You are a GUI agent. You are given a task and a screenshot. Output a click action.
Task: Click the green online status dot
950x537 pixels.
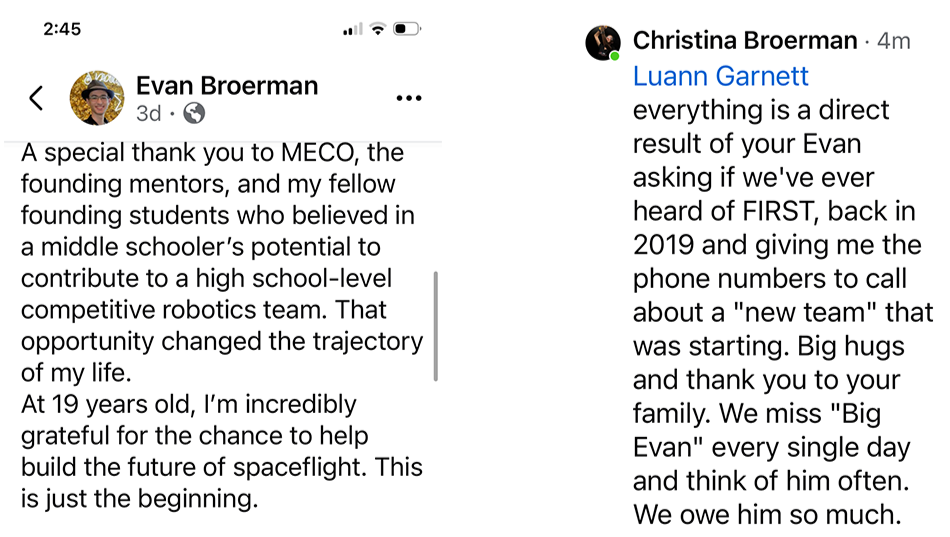(615, 56)
